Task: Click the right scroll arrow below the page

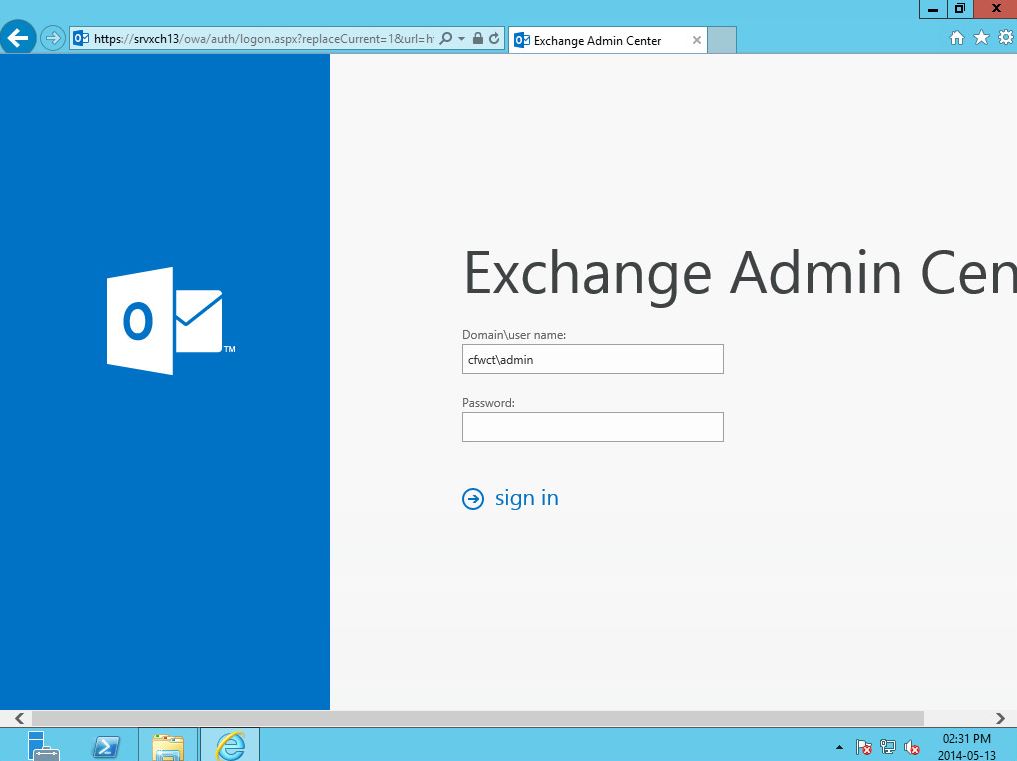Action: [1000, 718]
